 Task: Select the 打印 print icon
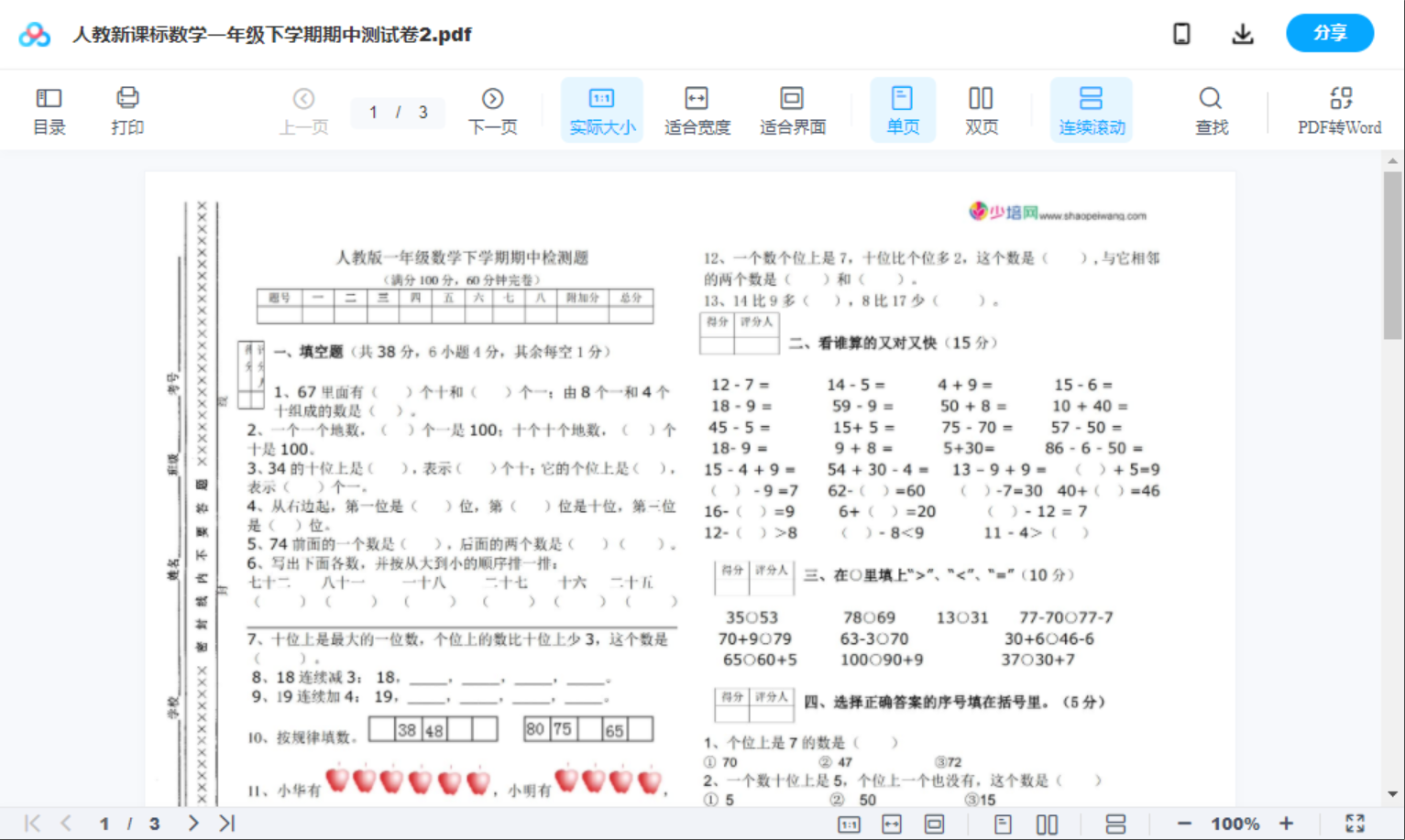(127, 109)
